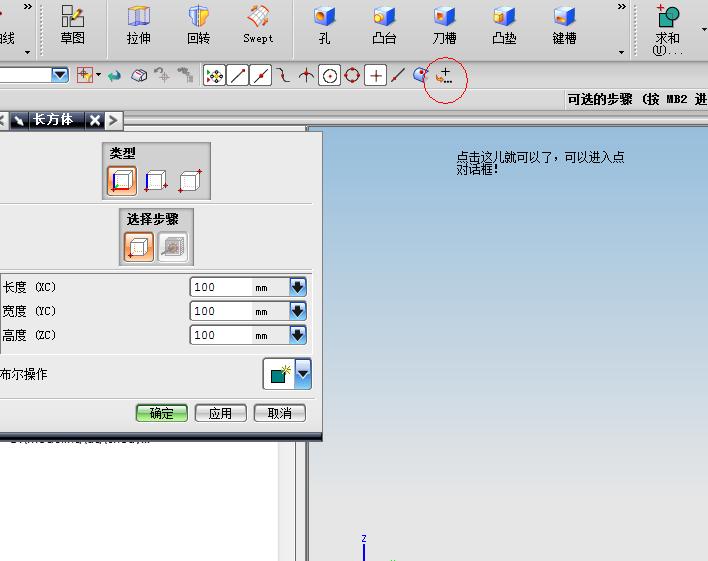Image resolution: width=708 pixels, height=561 pixels.
Task: Toggle point on surface snap
Action: click(420, 75)
